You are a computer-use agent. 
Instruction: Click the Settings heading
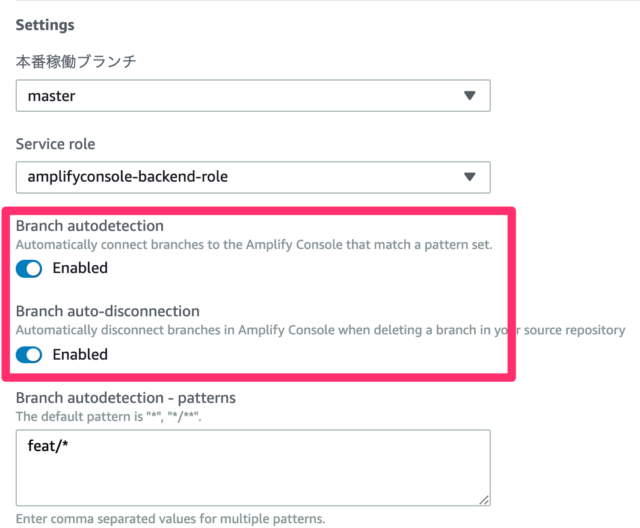click(x=45, y=25)
